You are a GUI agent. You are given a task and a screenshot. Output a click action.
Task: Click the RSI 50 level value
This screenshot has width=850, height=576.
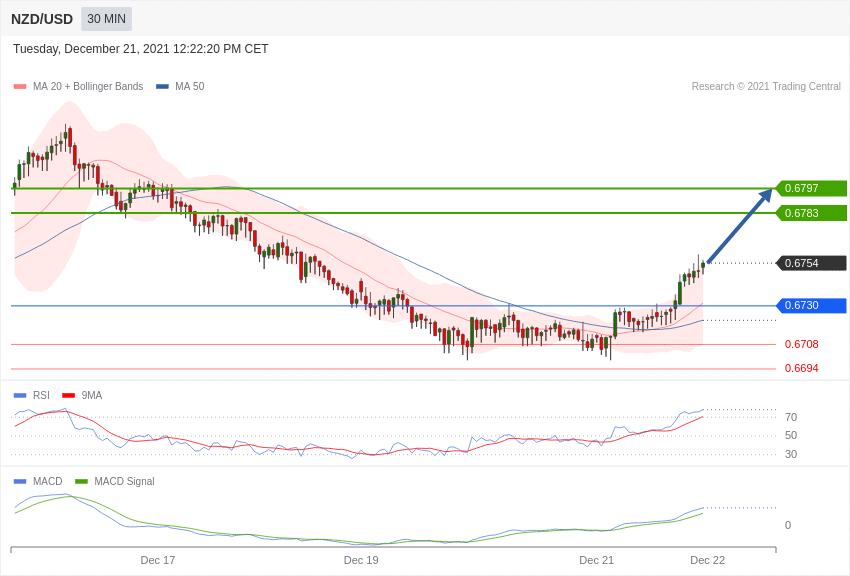pos(791,436)
